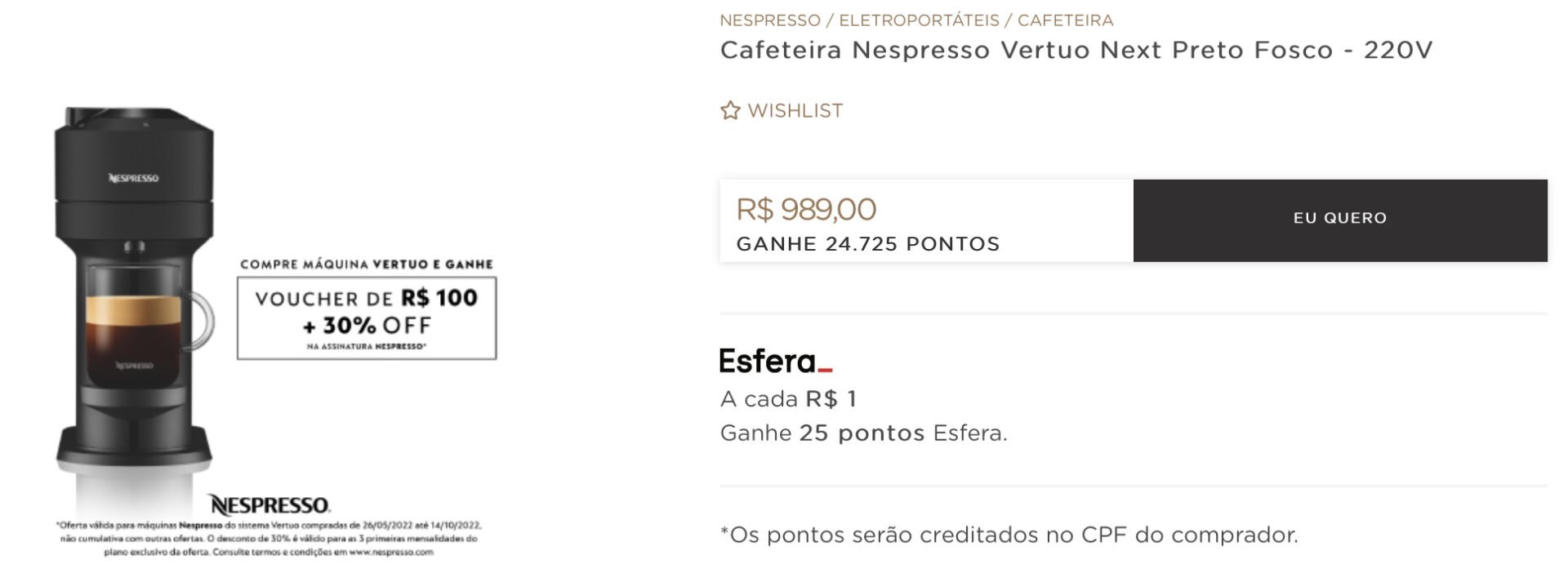Click the wishlist star icon
Screen dimensions: 1568x582
click(x=729, y=110)
